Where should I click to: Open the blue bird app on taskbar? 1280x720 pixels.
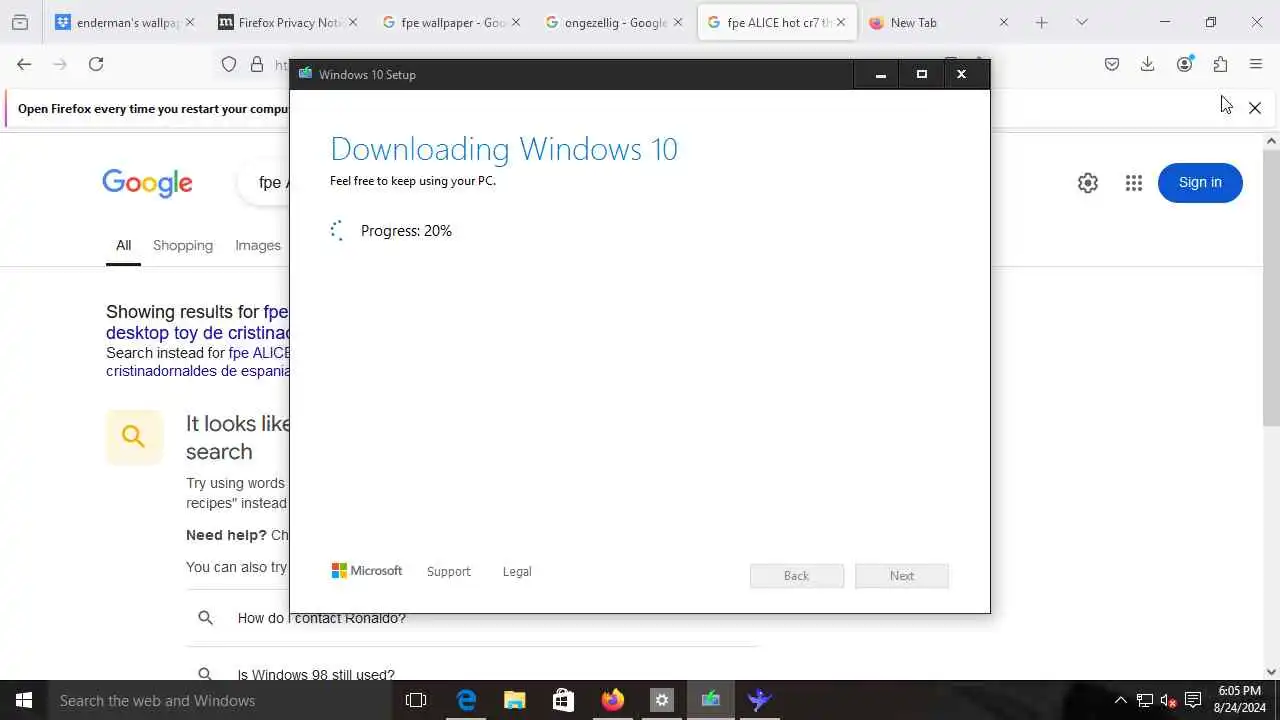tap(759, 700)
